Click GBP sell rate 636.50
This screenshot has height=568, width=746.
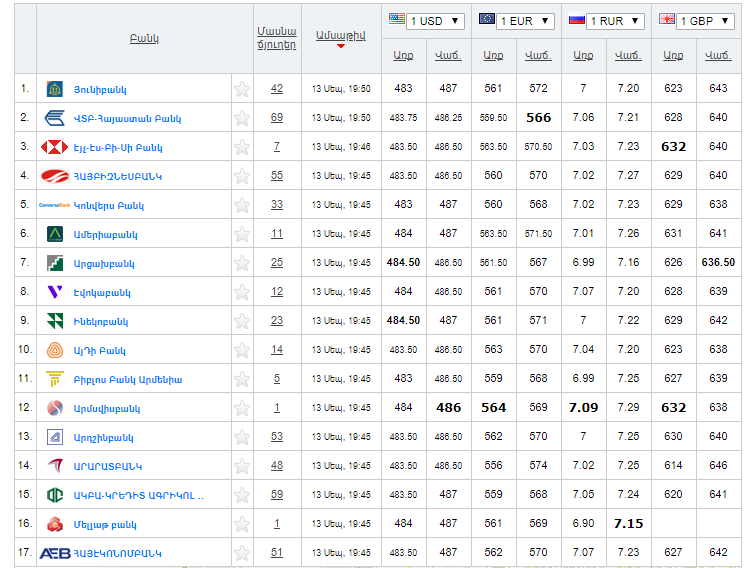tap(718, 262)
